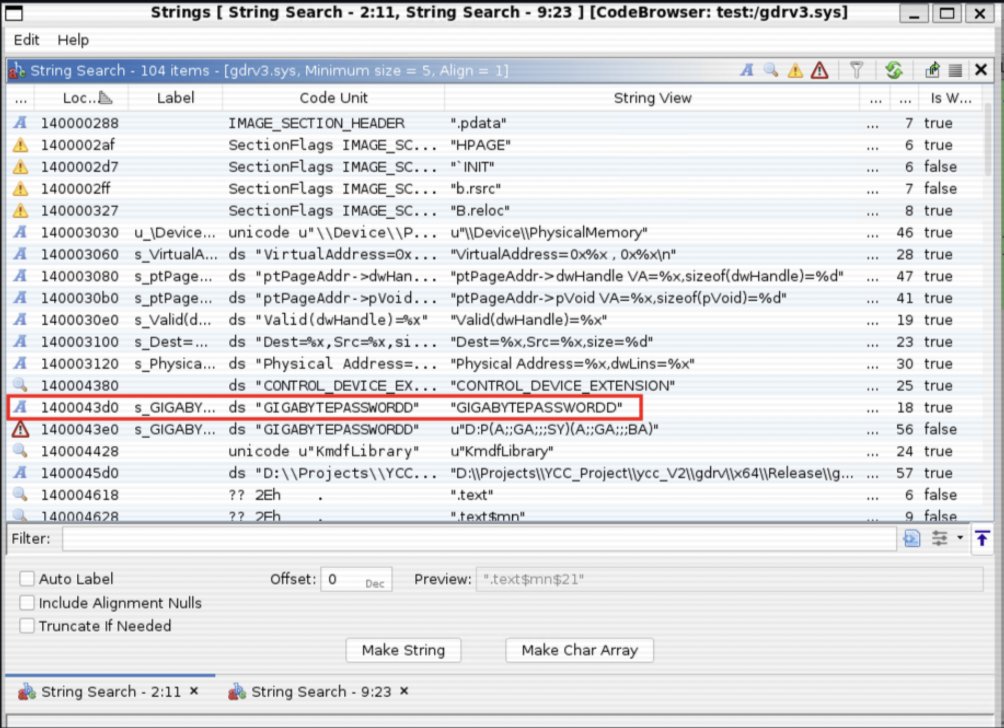The width and height of the screenshot is (1004, 728).
Task: Select the "Valid(dwHandle)=%x" row
Action: point(495,320)
